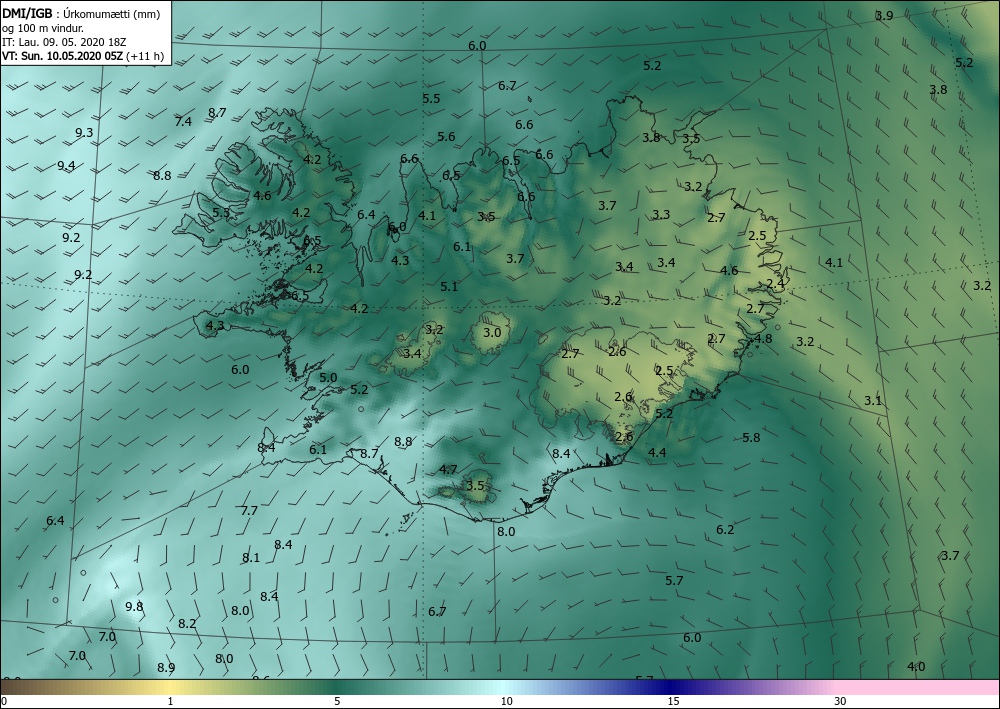Image resolution: width=1000 pixels, height=709 pixels.
Task: Click the "IT: Lau. 09. 05. 2020 18Z" line
Action: (64, 42)
